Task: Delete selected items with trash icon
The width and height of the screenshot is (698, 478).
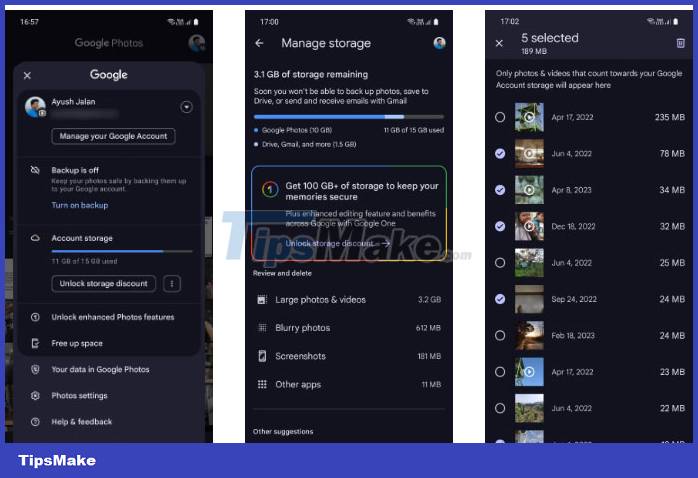Action: point(680,43)
